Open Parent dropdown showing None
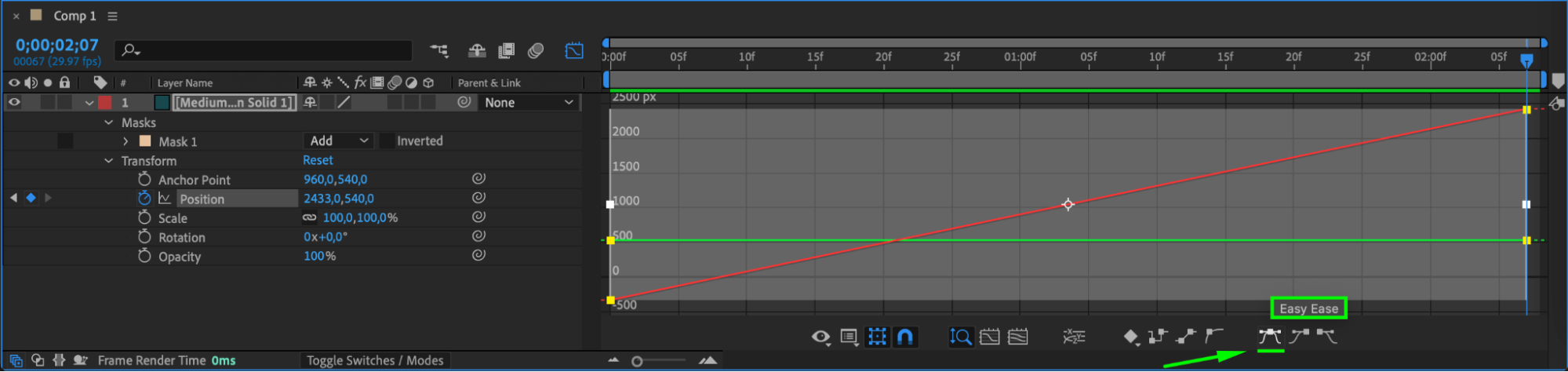Viewport: 1568px width, 372px height. (529, 102)
